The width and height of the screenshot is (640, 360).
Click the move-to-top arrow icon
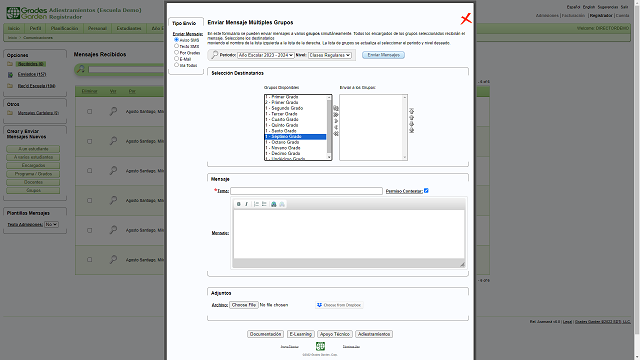click(x=411, y=111)
